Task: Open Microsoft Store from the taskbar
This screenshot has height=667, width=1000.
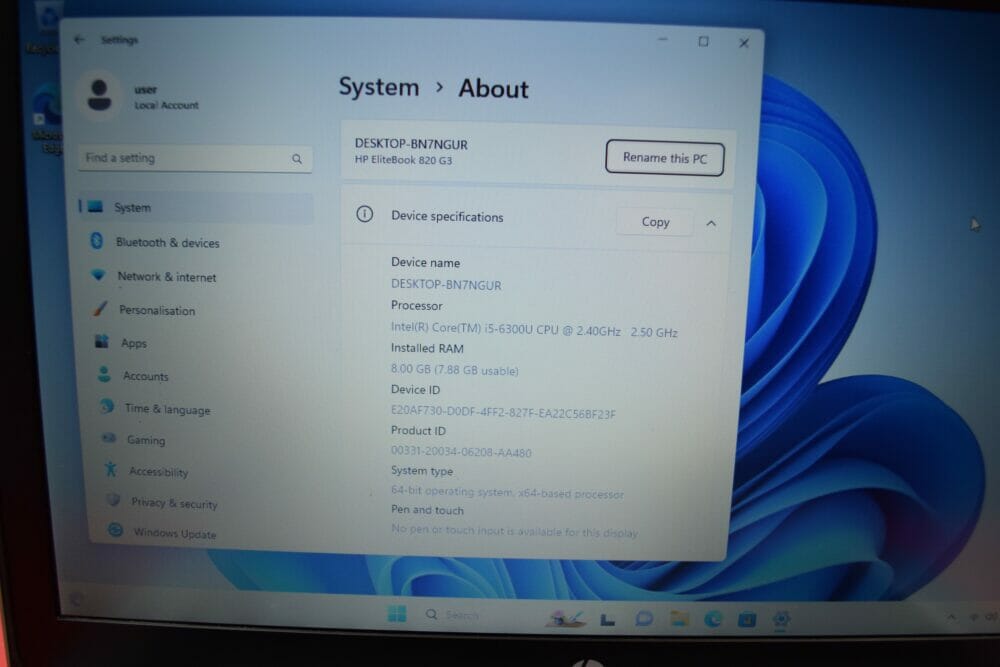Action: (747, 619)
